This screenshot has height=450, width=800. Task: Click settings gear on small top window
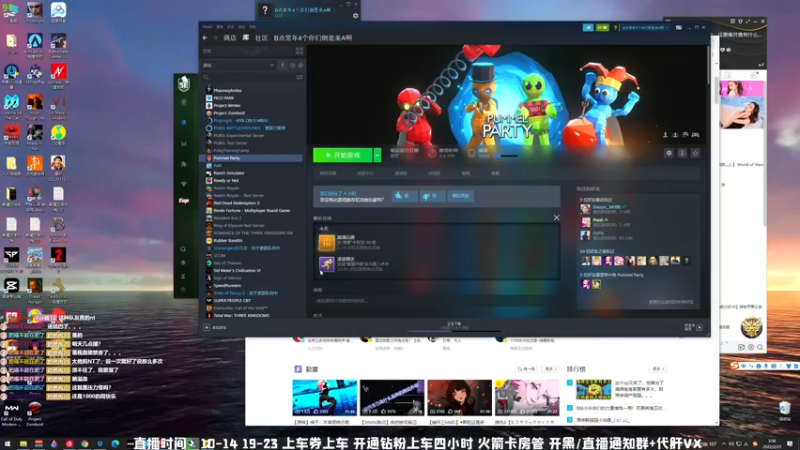(356, 16)
